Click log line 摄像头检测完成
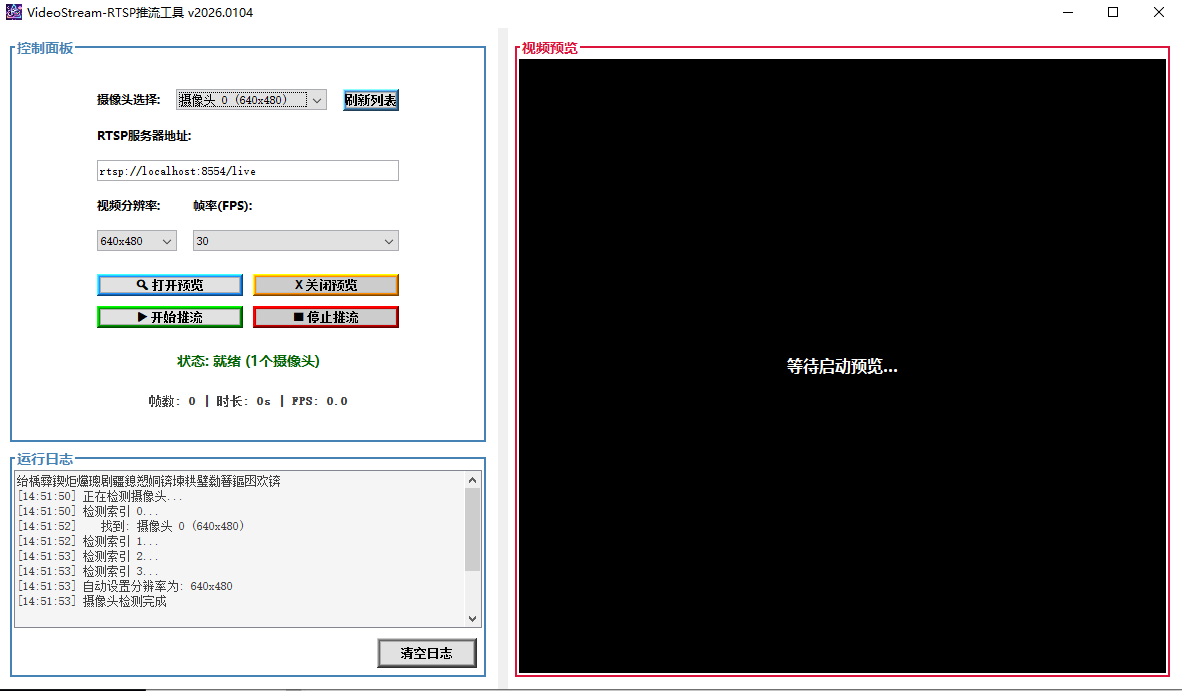This screenshot has height=691, width=1182. (92, 601)
